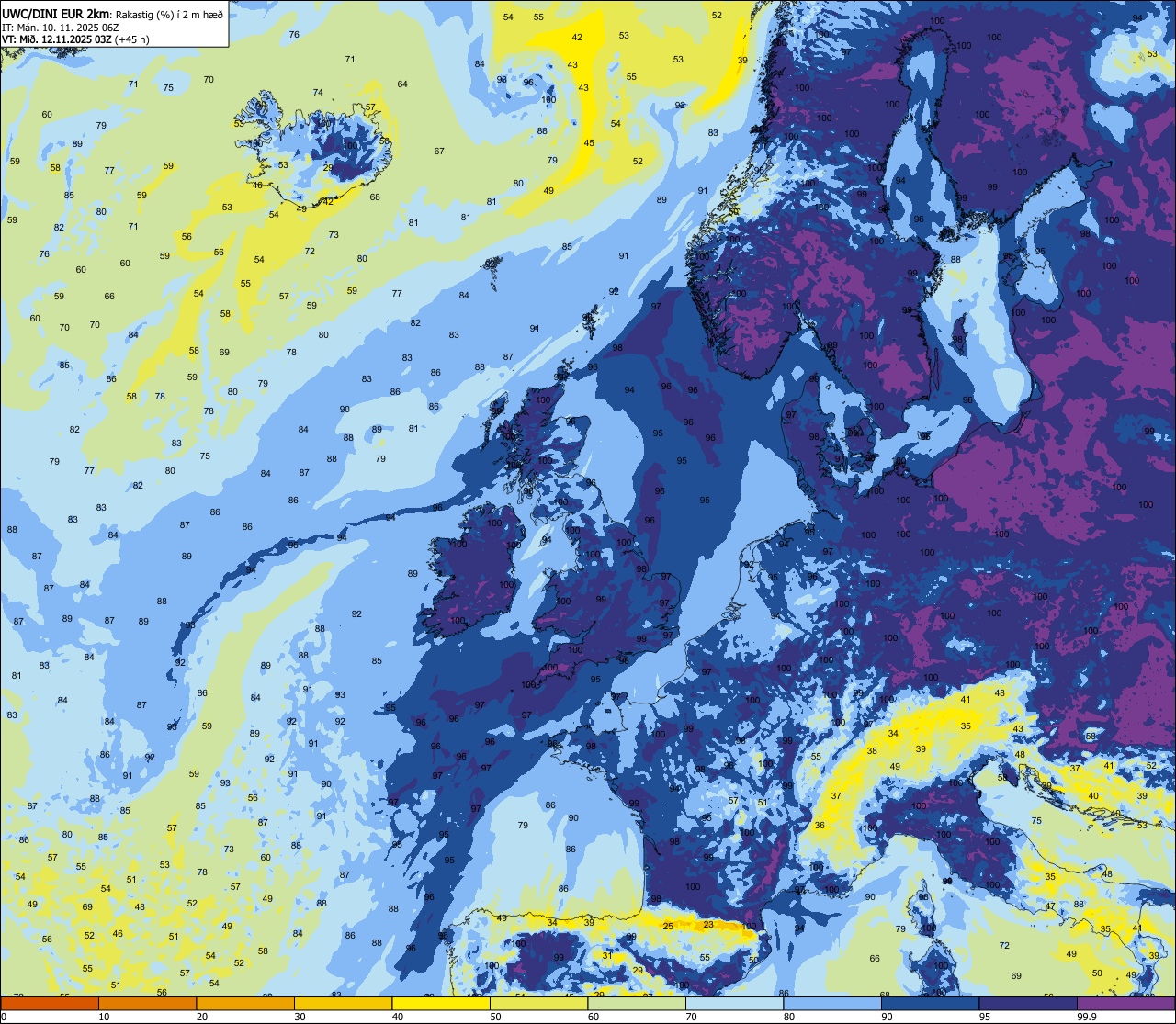The image size is (1176, 1024).
Task: Click the 90–95 dark blue legend swatch
Action: coord(930,1003)
